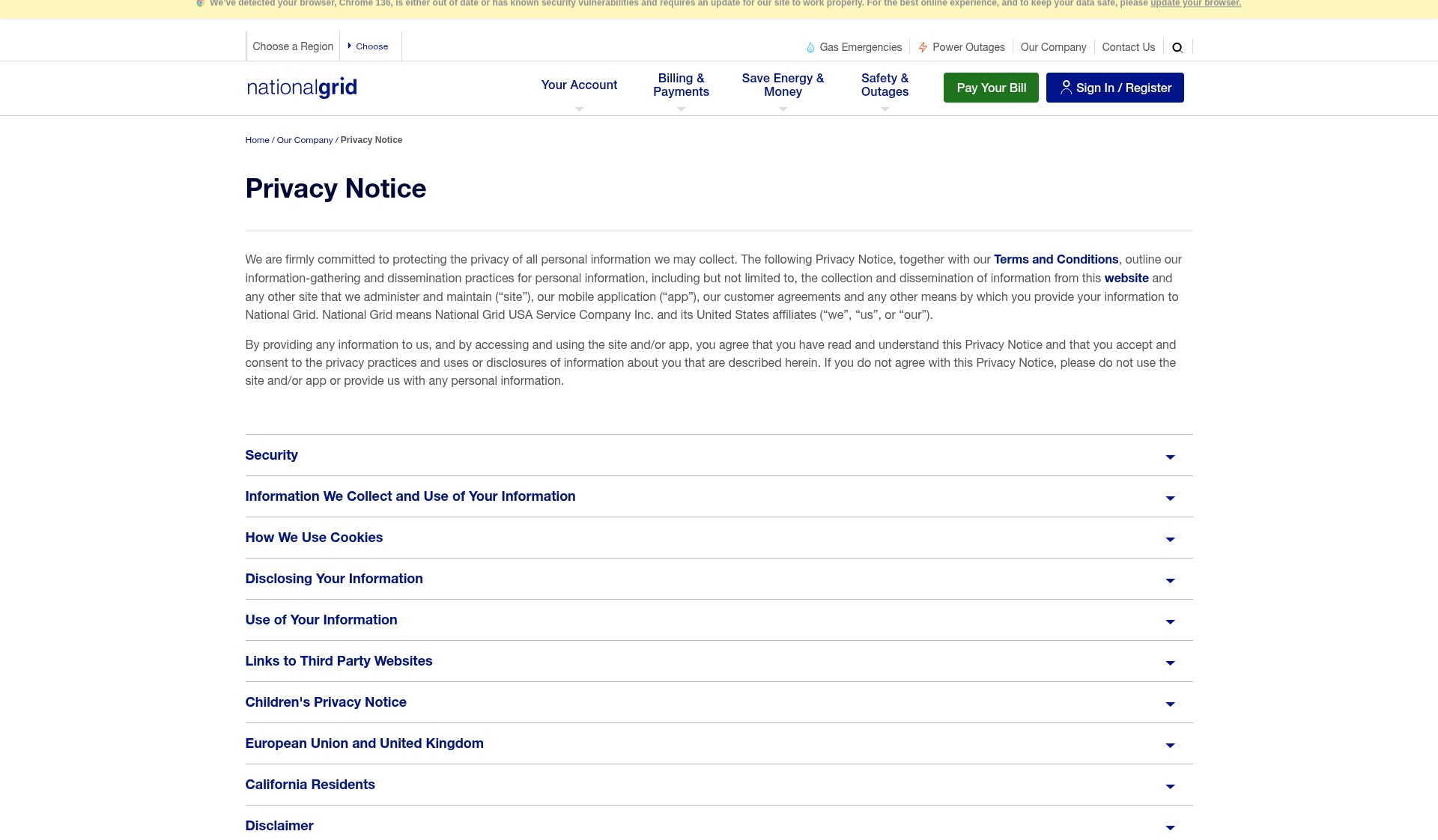The width and height of the screenshot is (1438, 840).
Task: Open the Save Energy & Money menu
Action: pos(783,85)
